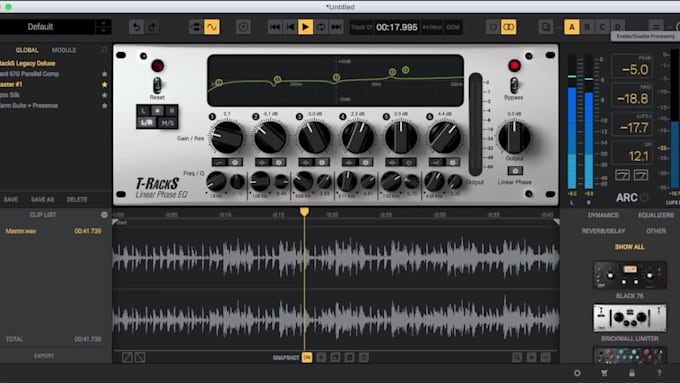Viewport: 680px width, 383px height.
Task: Flip the Reset toggle switch
Action: [x=157, y=85]
